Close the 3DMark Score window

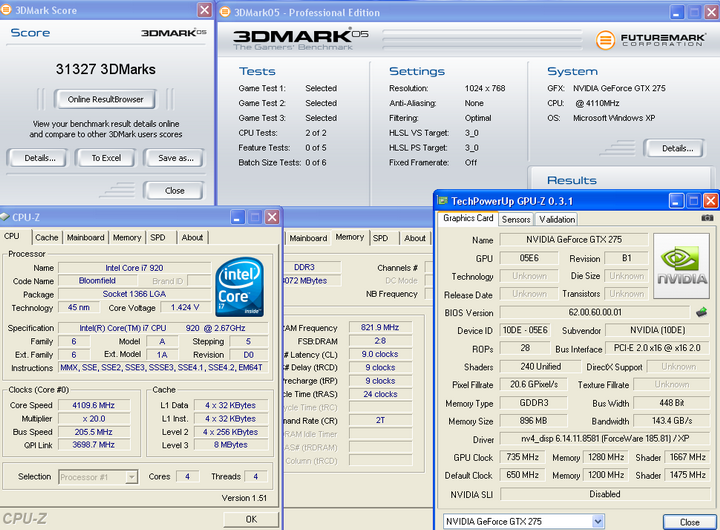(204, 10)
